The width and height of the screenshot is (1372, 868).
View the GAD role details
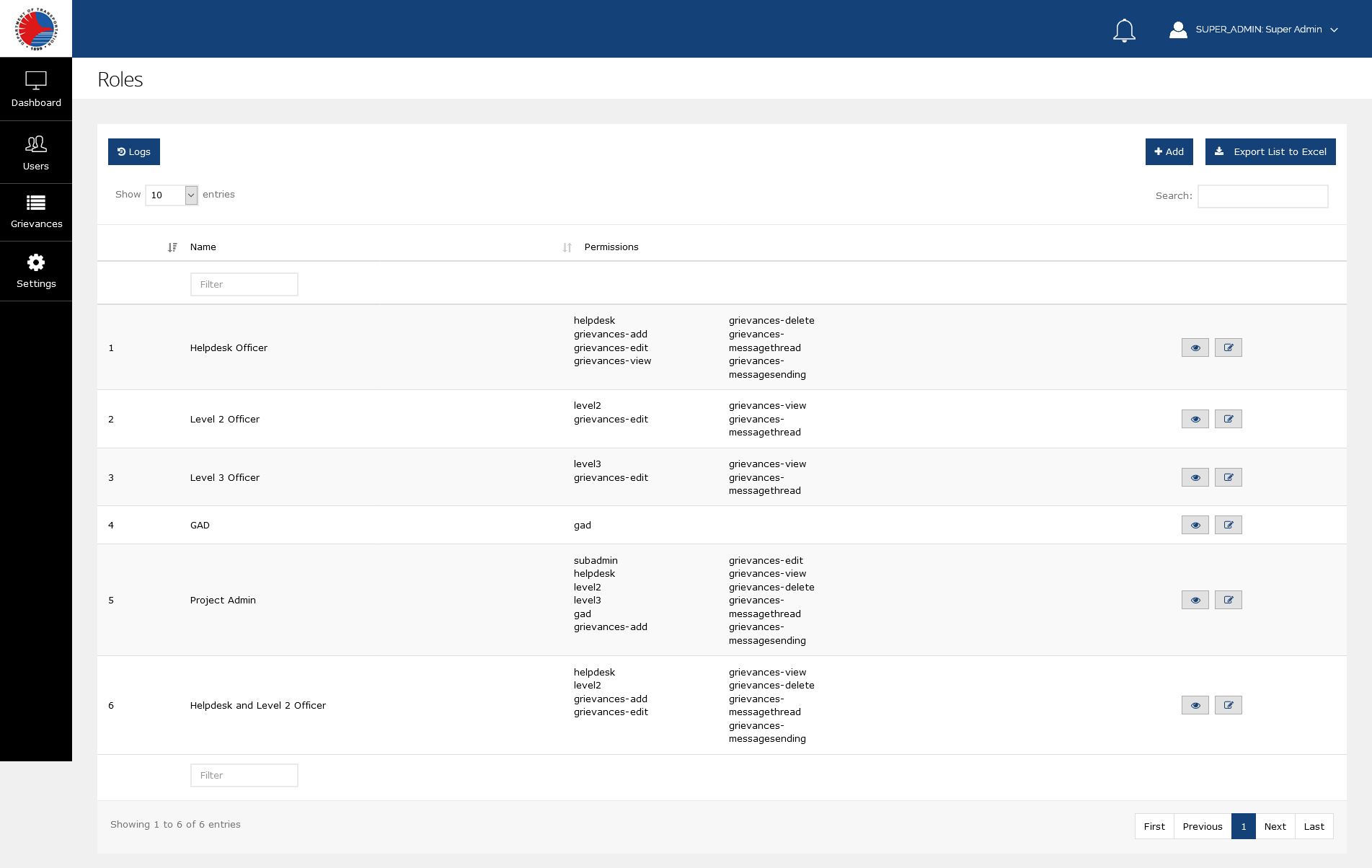click(x=1195, y=525)
